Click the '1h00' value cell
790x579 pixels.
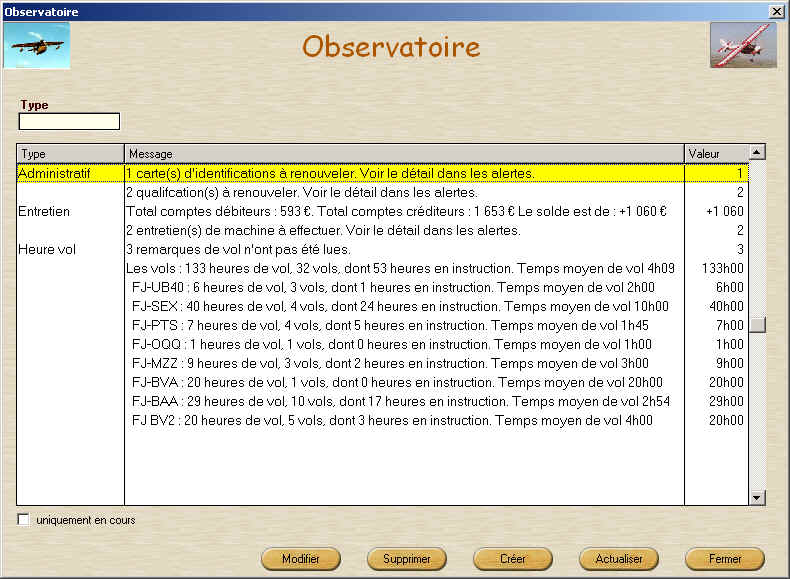click(x=716, y=344)
